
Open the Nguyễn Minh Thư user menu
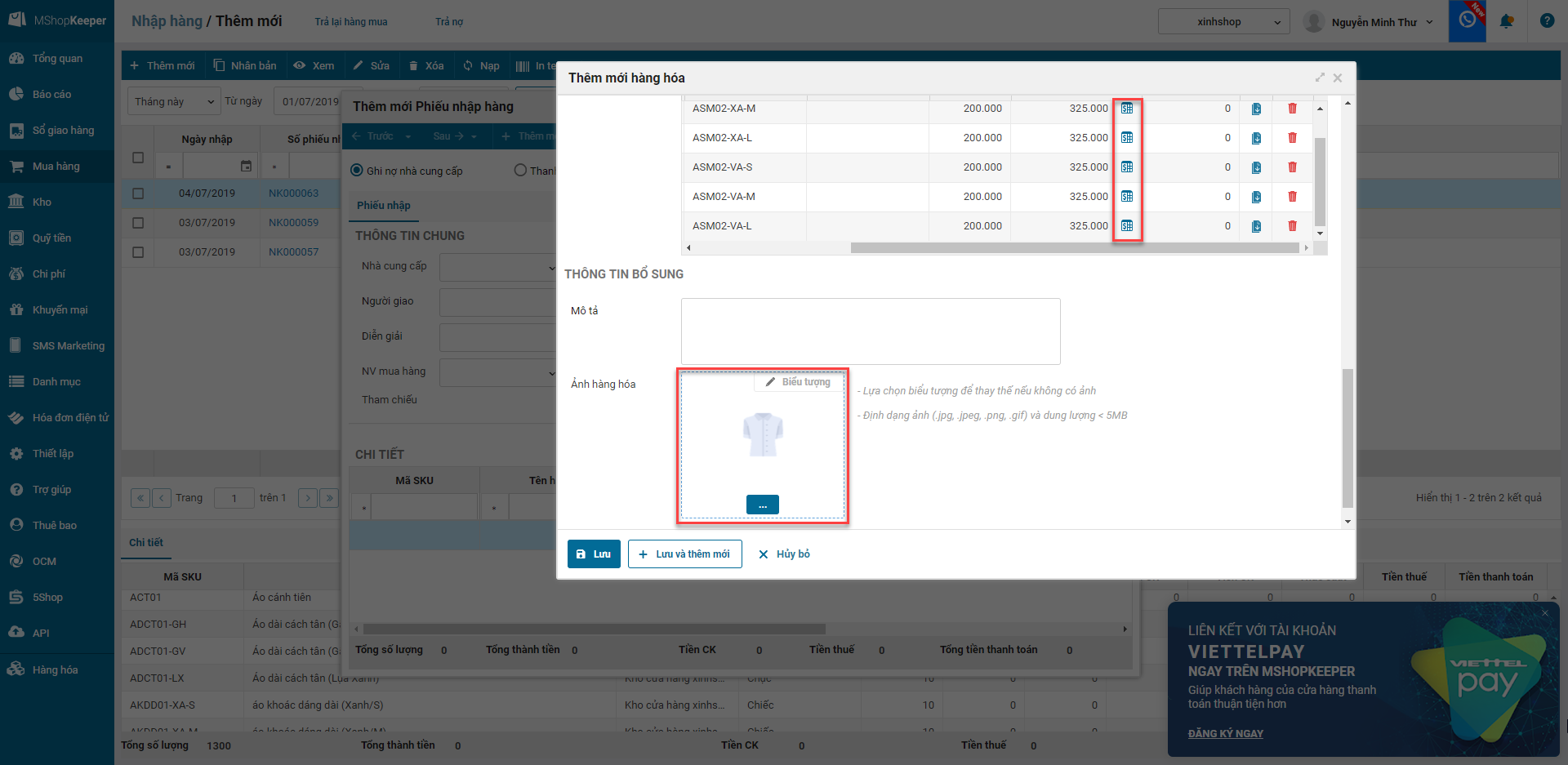(1369, 22)
